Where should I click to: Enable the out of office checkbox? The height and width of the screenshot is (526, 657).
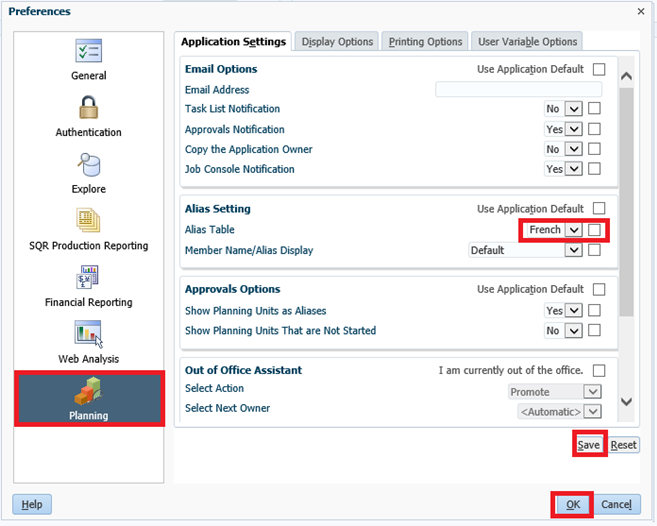(x=599, y=371)
